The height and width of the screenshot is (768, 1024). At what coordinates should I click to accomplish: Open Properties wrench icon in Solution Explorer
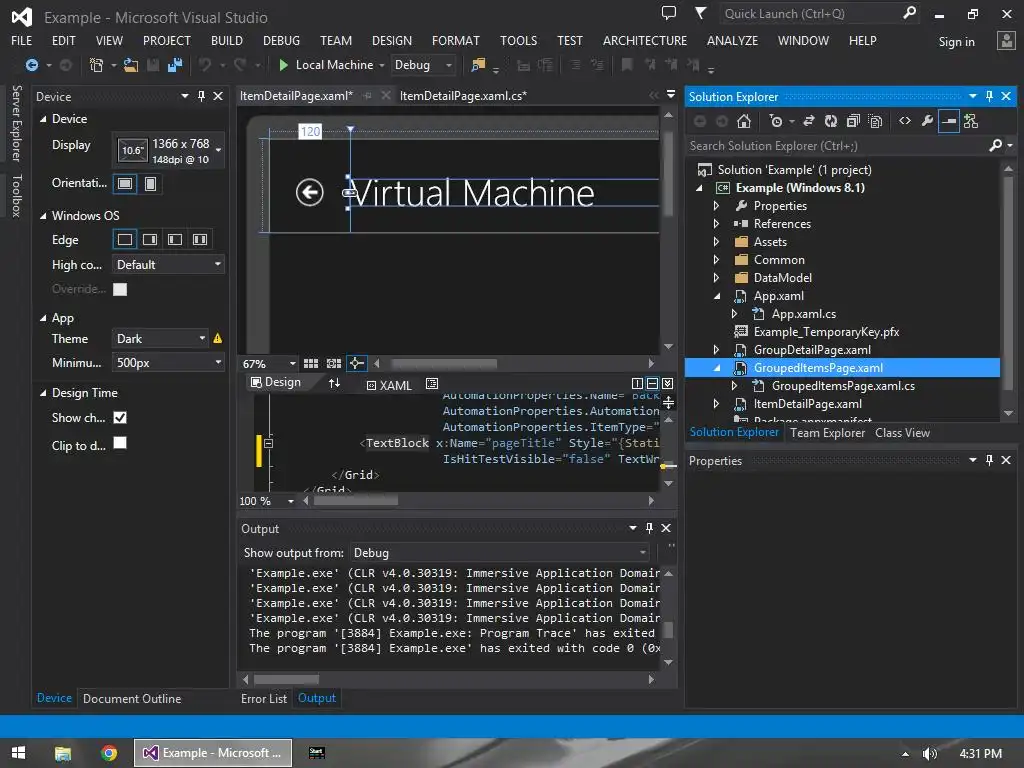click(x=927, y=121)
